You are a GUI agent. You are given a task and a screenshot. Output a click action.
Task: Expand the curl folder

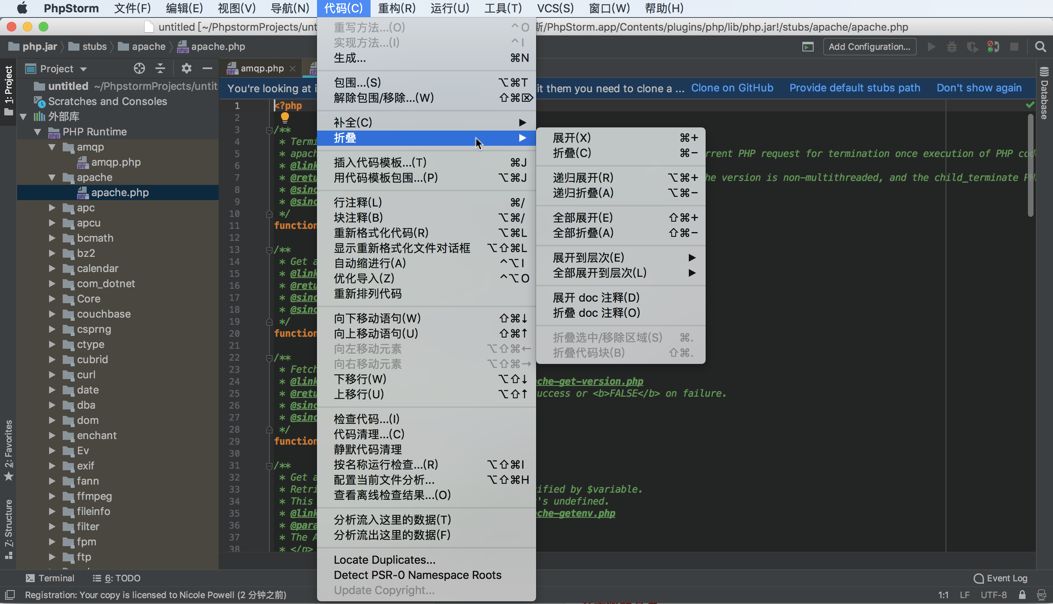(x=52, y=374)
